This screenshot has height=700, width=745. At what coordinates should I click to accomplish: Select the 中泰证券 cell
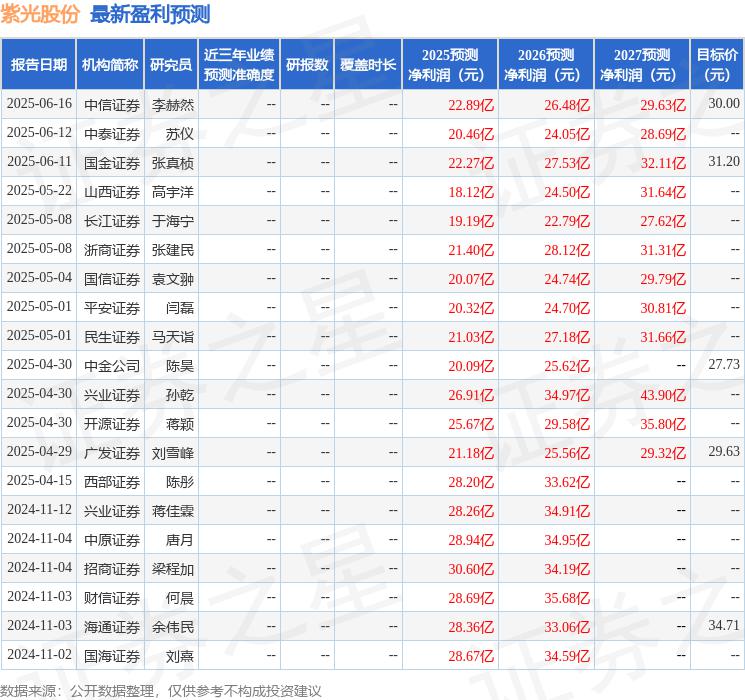click(x=112, y=134)
